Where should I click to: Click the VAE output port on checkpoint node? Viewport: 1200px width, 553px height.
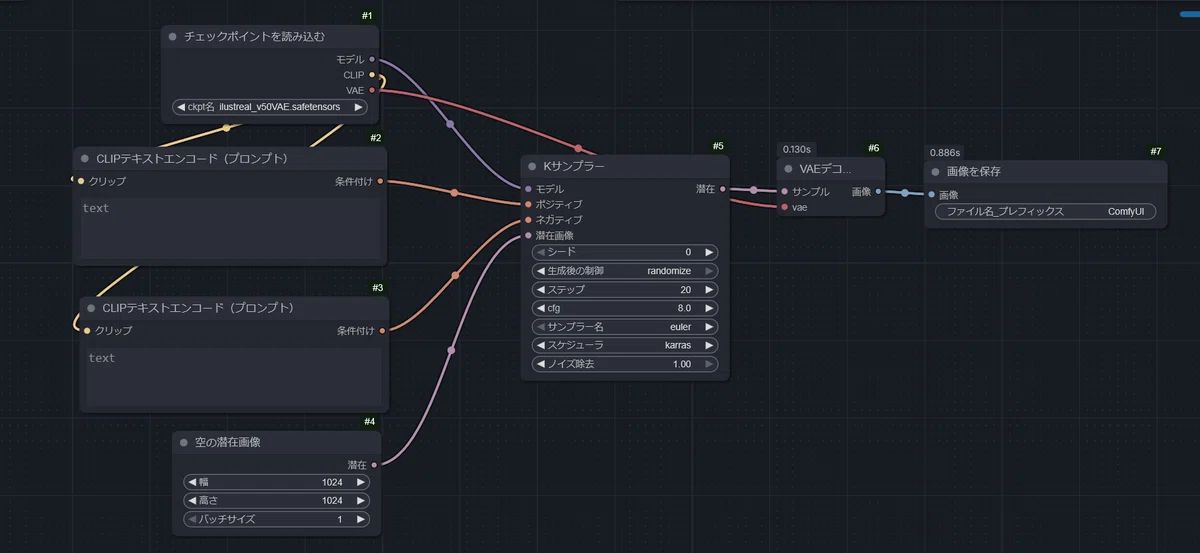(x=372, y=90)
